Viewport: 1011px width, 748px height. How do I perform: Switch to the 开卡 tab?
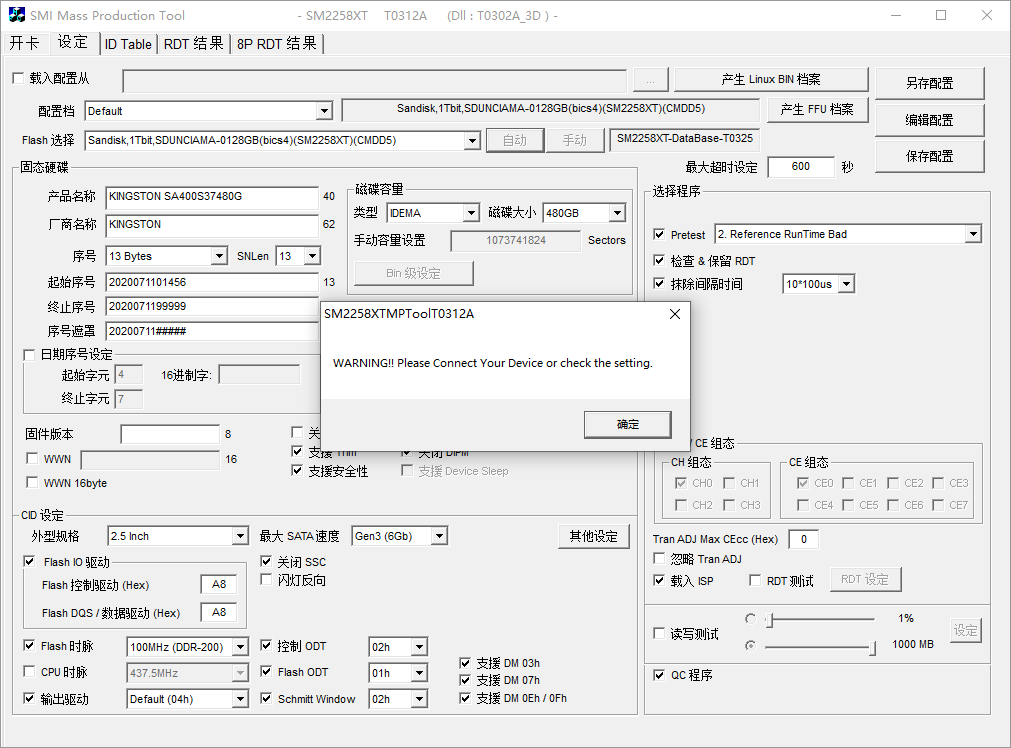pos(25,43)
